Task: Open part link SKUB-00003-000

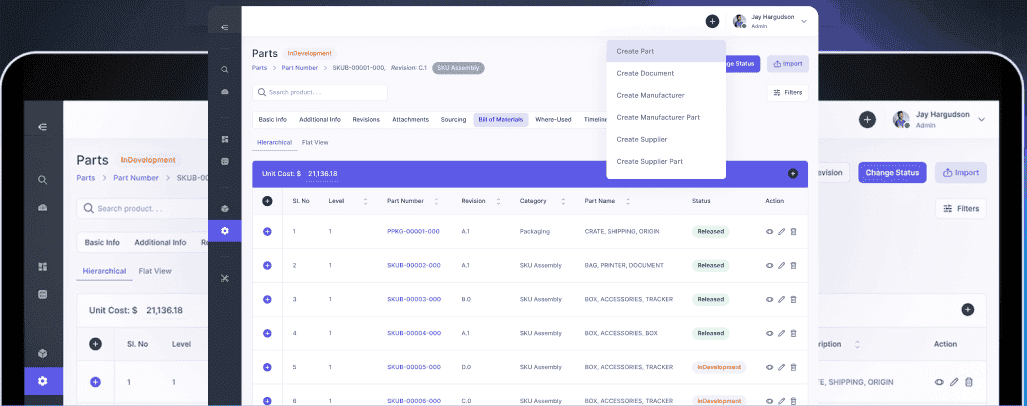Action: point(413,299)
